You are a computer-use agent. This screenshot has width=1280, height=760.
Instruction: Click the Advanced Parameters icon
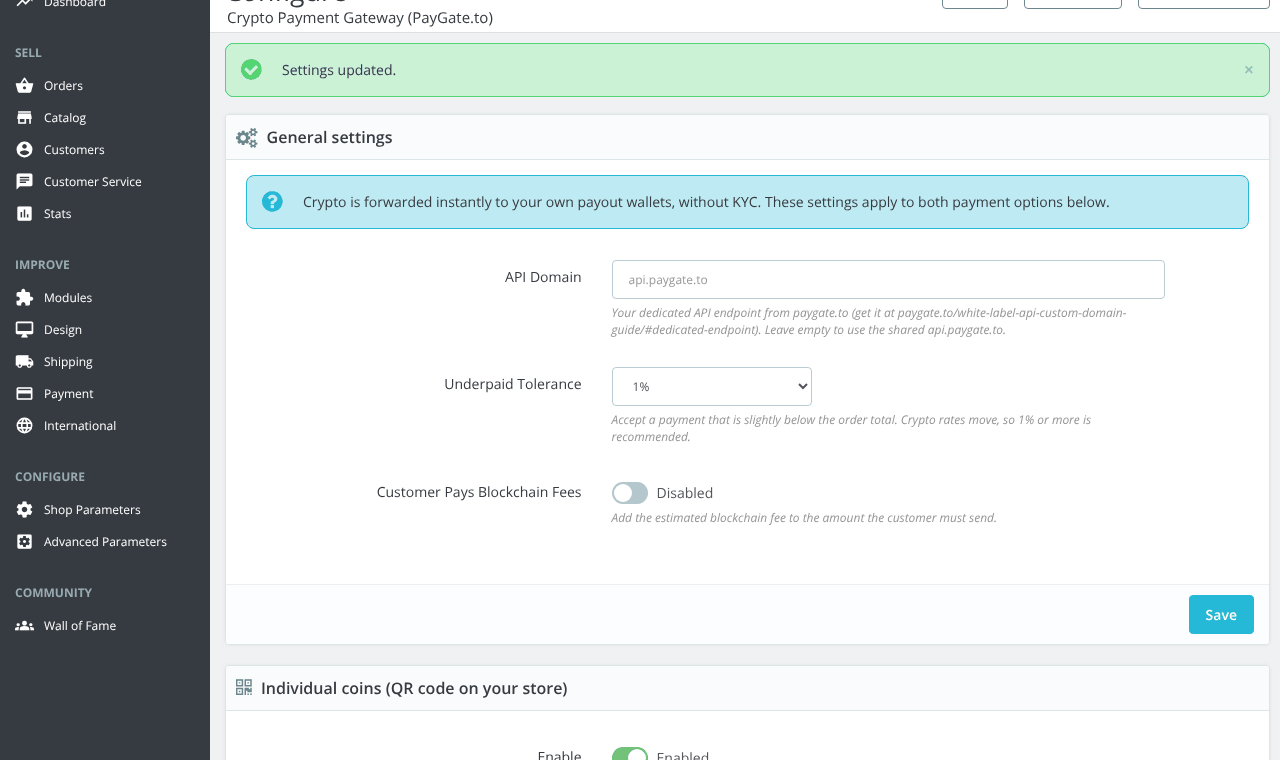25,542
